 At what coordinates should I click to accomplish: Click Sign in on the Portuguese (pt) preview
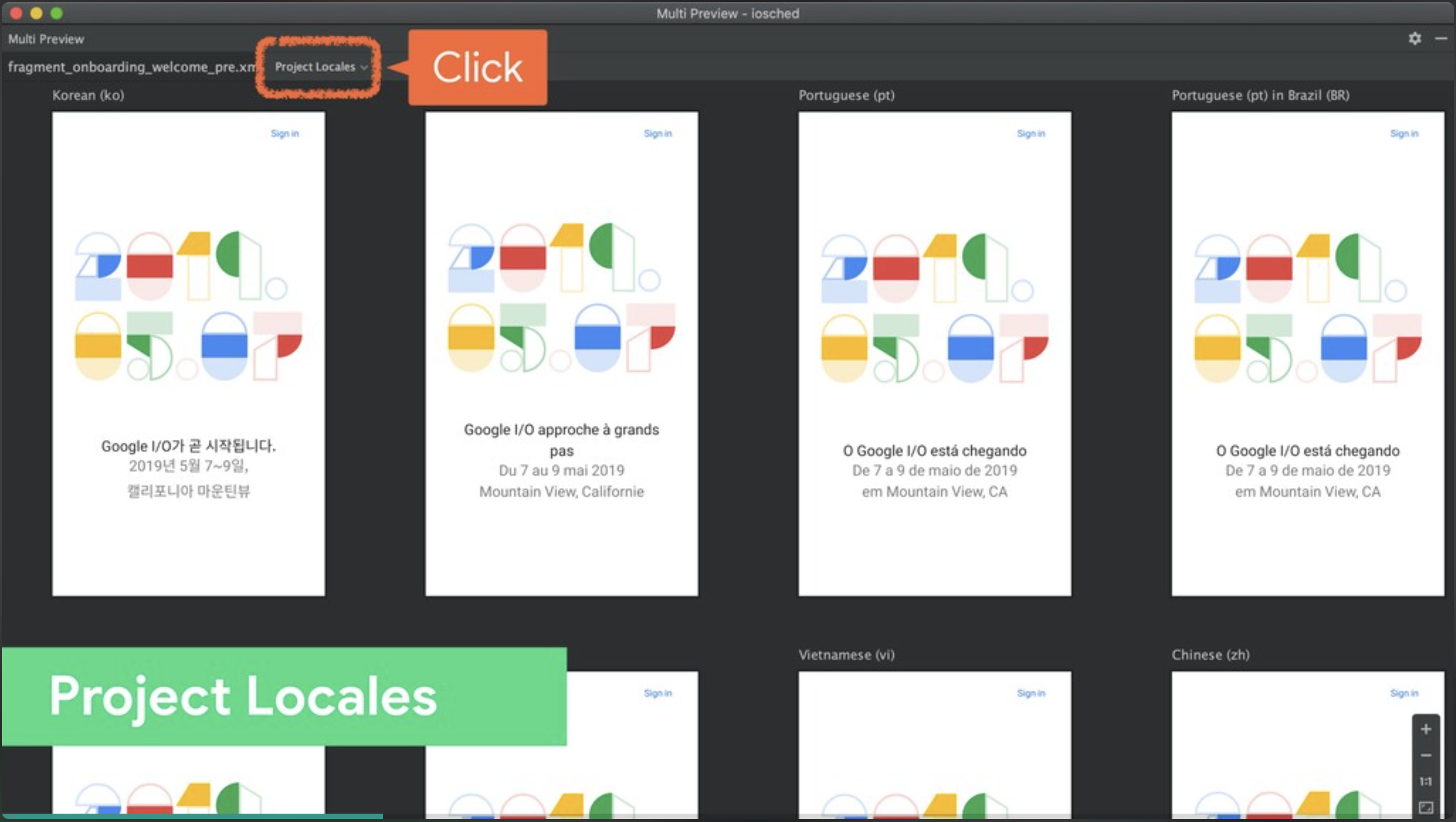point(1030,133)
